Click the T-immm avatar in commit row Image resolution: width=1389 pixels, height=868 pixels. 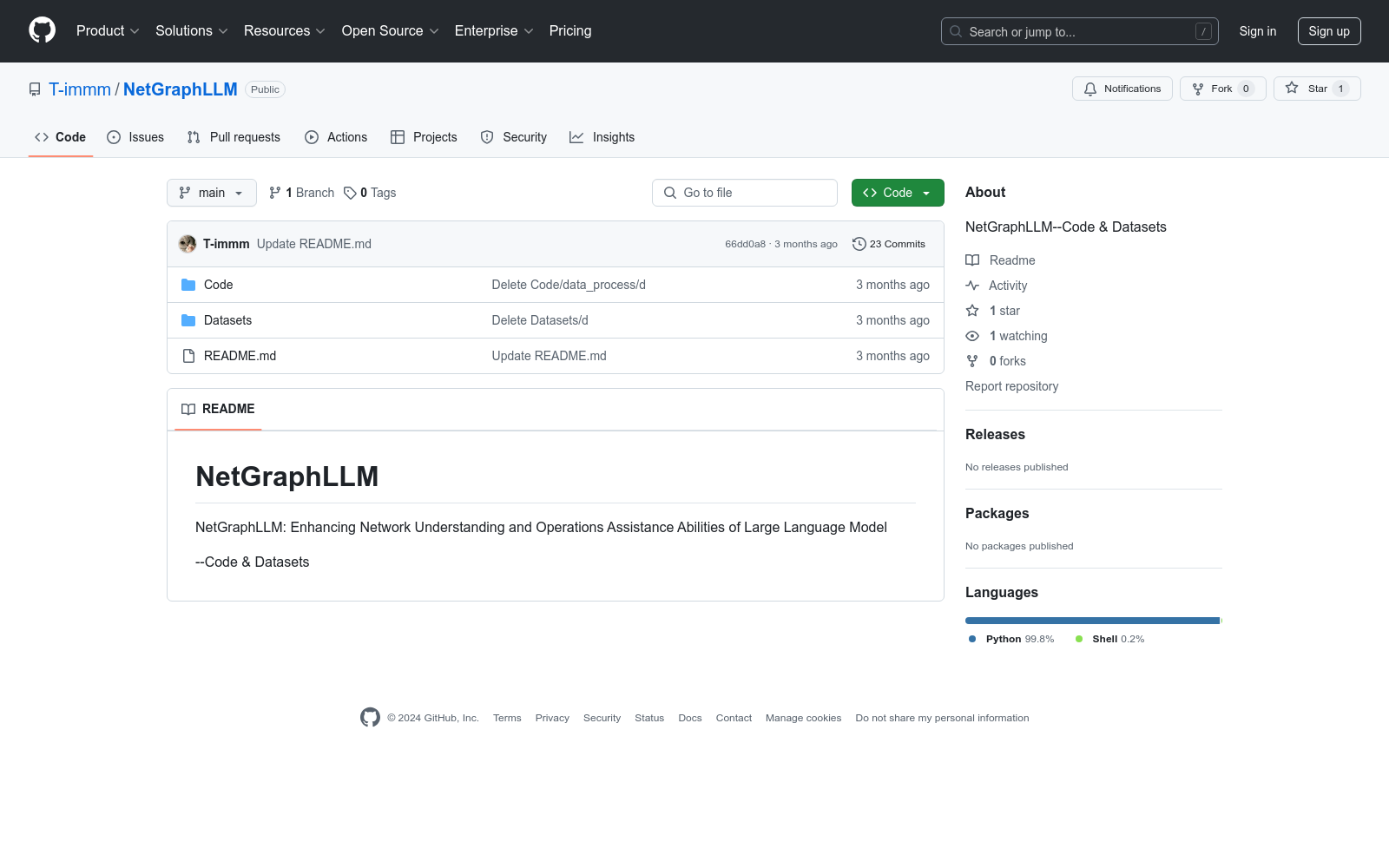tap(188, 244)
